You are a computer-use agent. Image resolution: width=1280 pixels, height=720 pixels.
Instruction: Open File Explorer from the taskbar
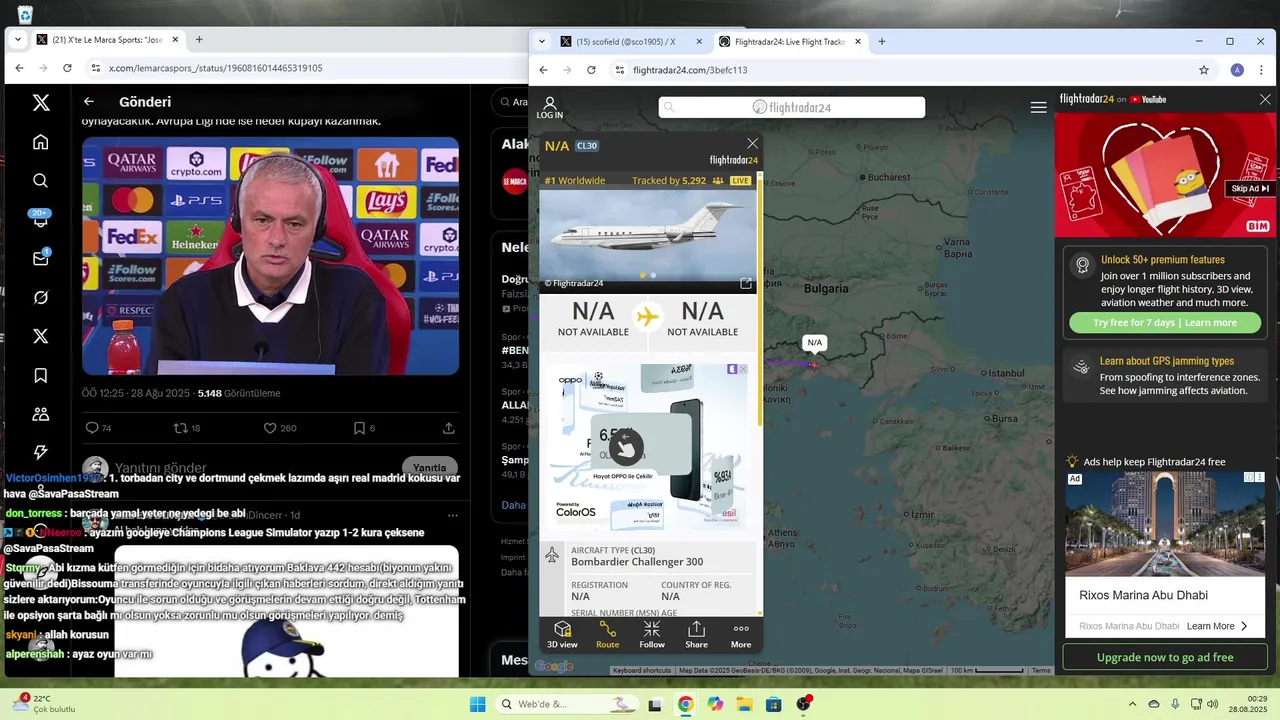[744, 704]
